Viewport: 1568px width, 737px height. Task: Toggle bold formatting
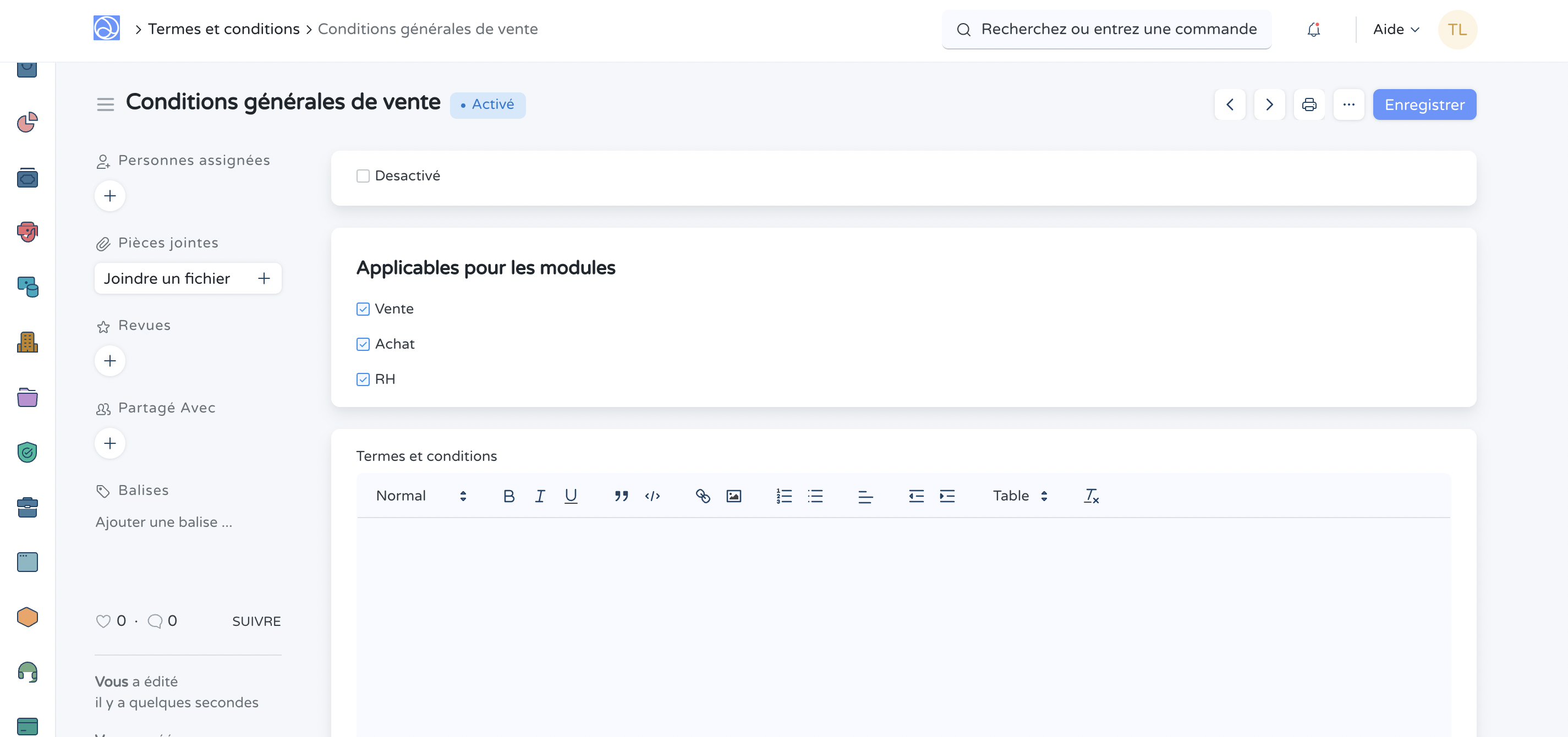[509, 496]
